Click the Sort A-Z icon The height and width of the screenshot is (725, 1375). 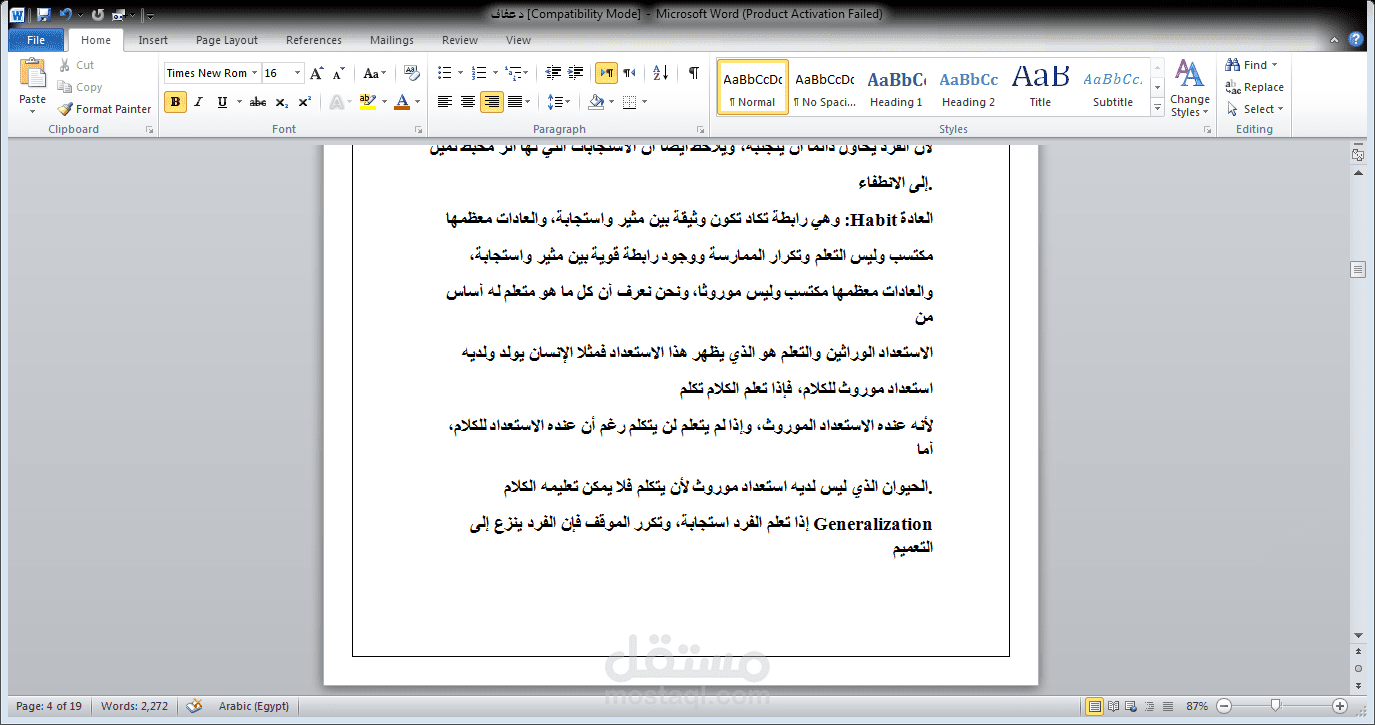point(661,73)
